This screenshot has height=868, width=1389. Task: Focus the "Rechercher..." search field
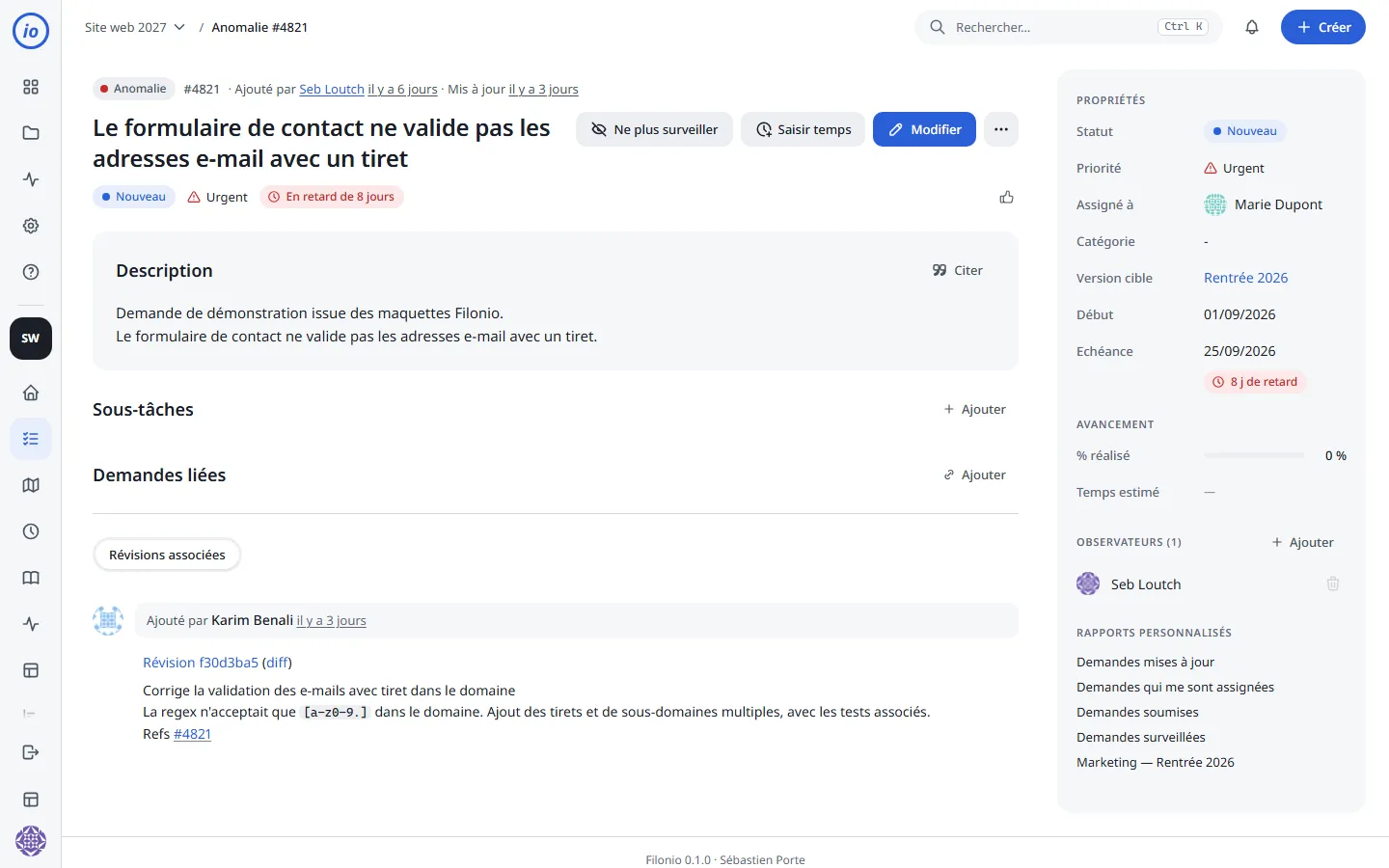pos(1069,27)
